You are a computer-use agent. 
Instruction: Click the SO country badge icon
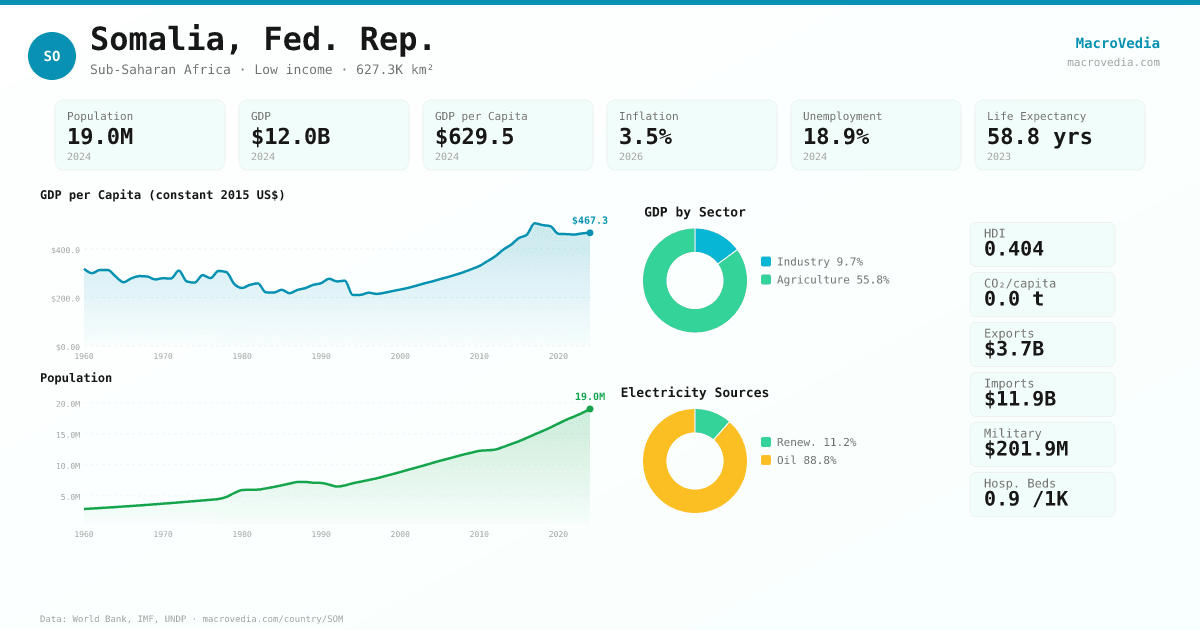[52, 56]
